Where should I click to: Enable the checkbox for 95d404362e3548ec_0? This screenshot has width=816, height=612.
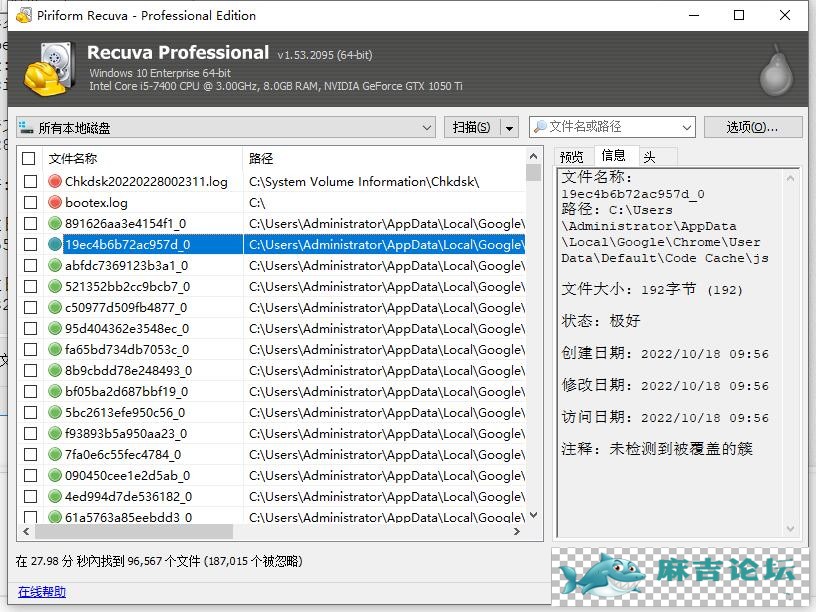(x=31, y=328)
